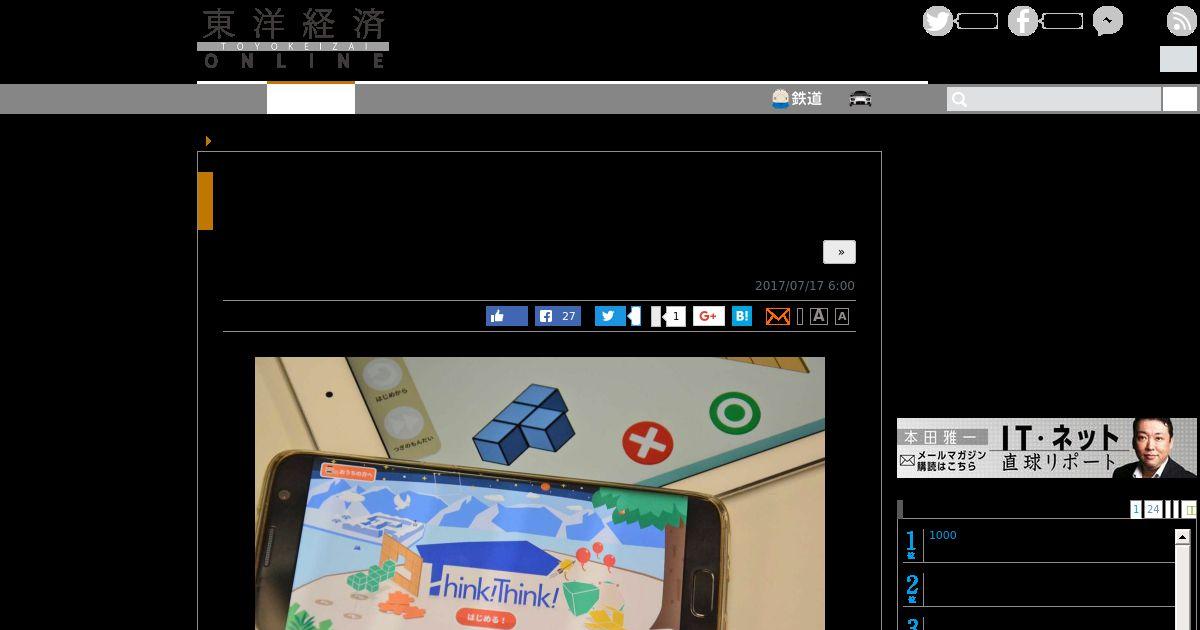Click the light grey button below the RSS icon

pos(1178,59)
